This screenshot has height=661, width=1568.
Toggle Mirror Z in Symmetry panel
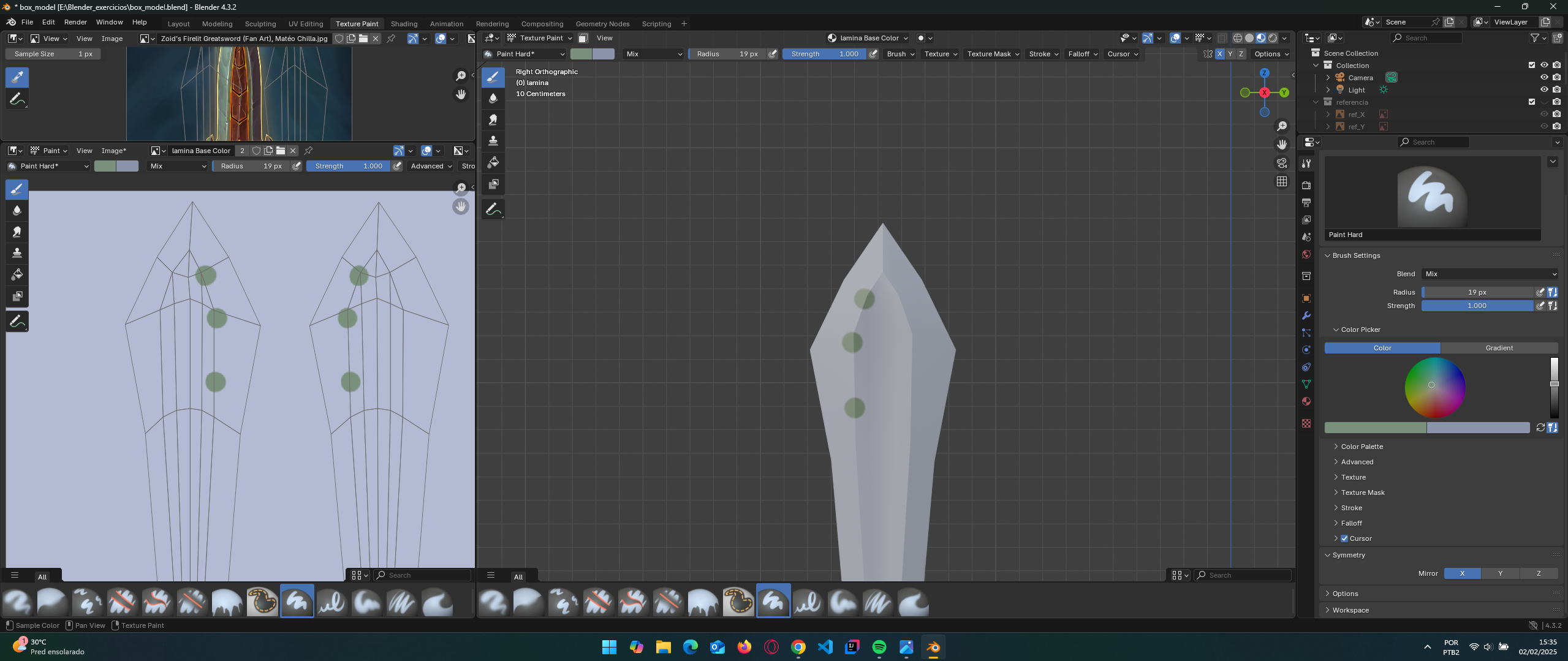pyautogui.click(x=1539, y=573)
